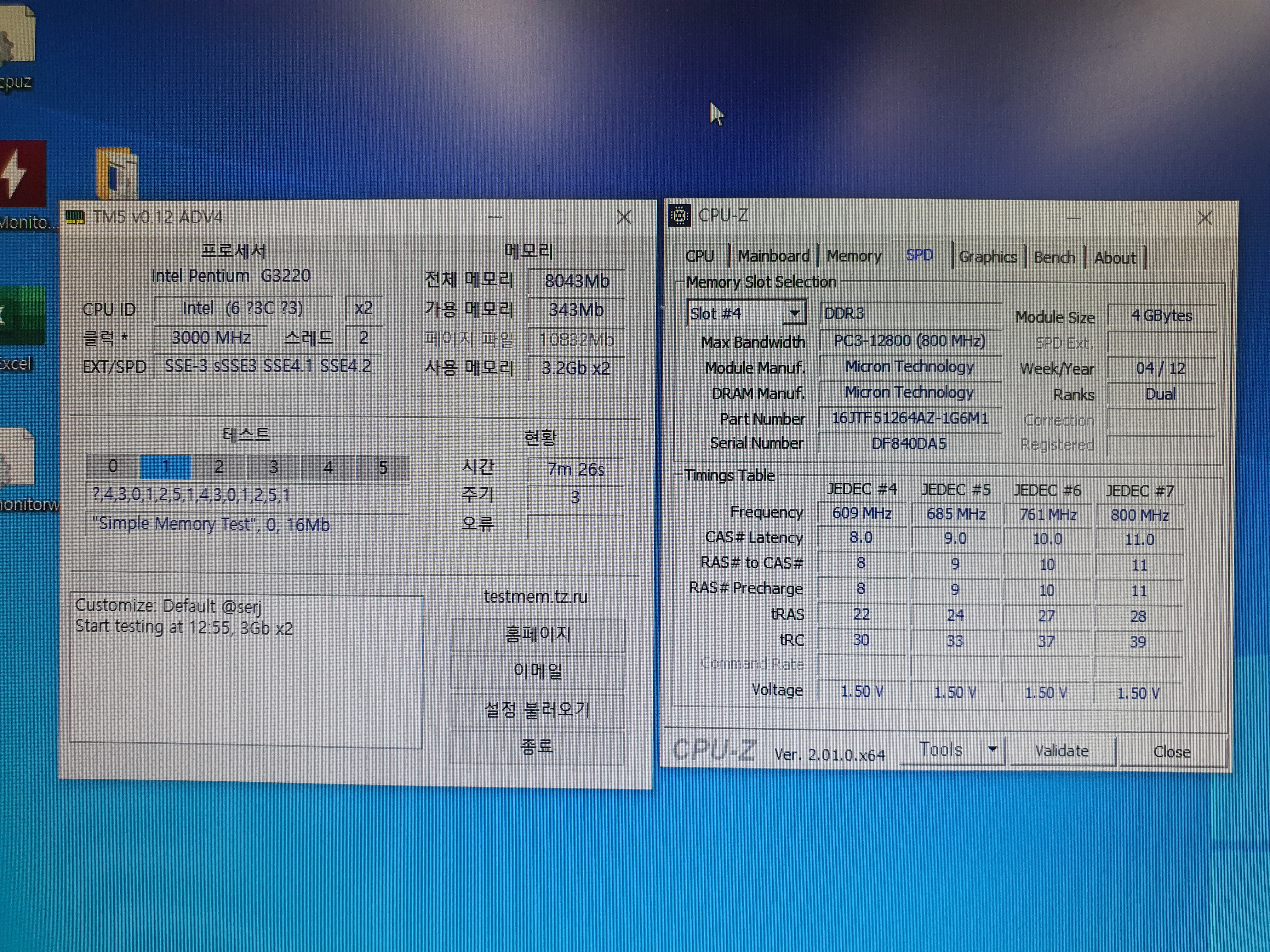Click serial number DF840DA5
The width and height of the screenshot is (1270, 952).
click(909, 444)
